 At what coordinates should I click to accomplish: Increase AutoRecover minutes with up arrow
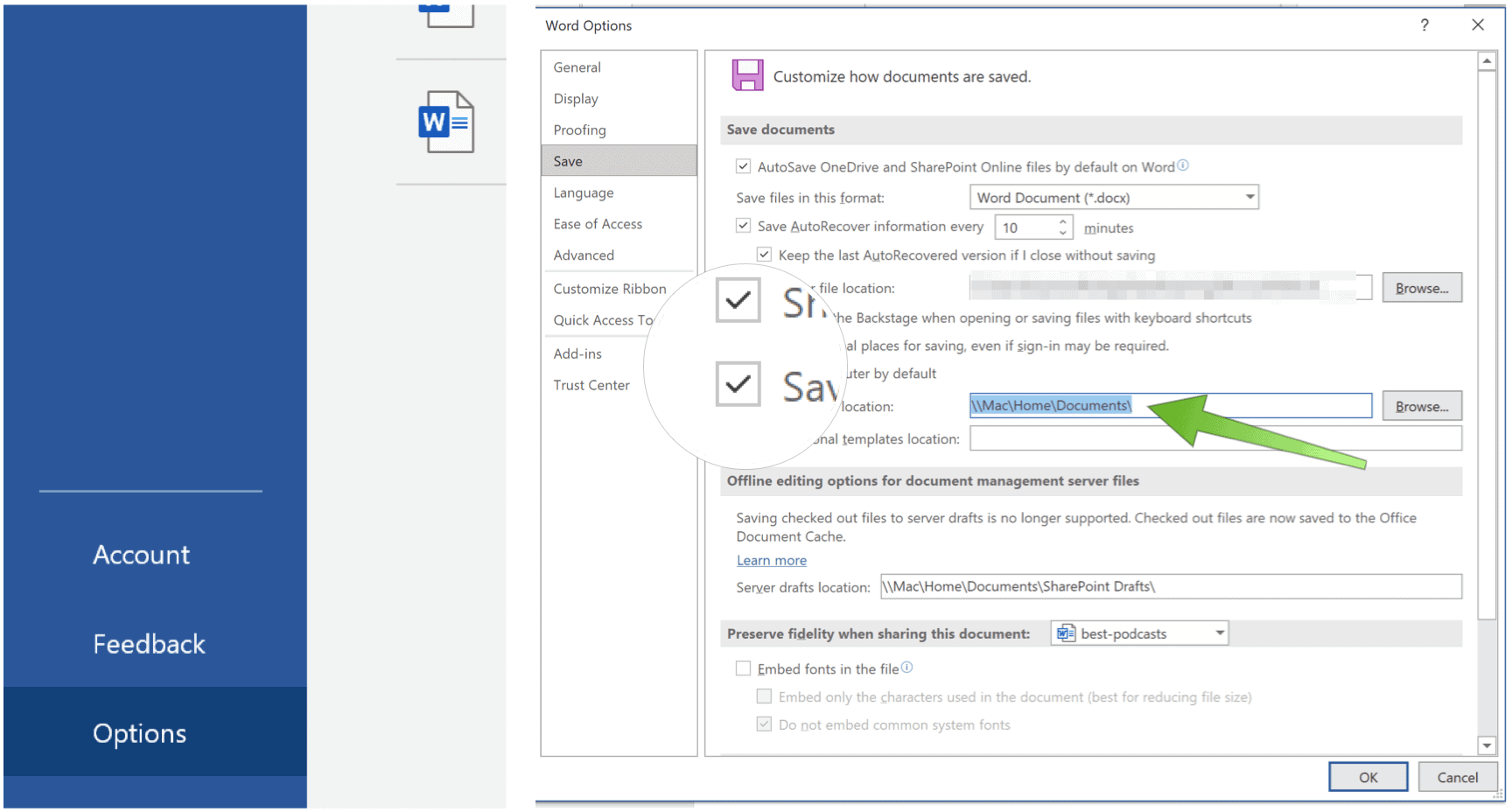[1063, 222]
